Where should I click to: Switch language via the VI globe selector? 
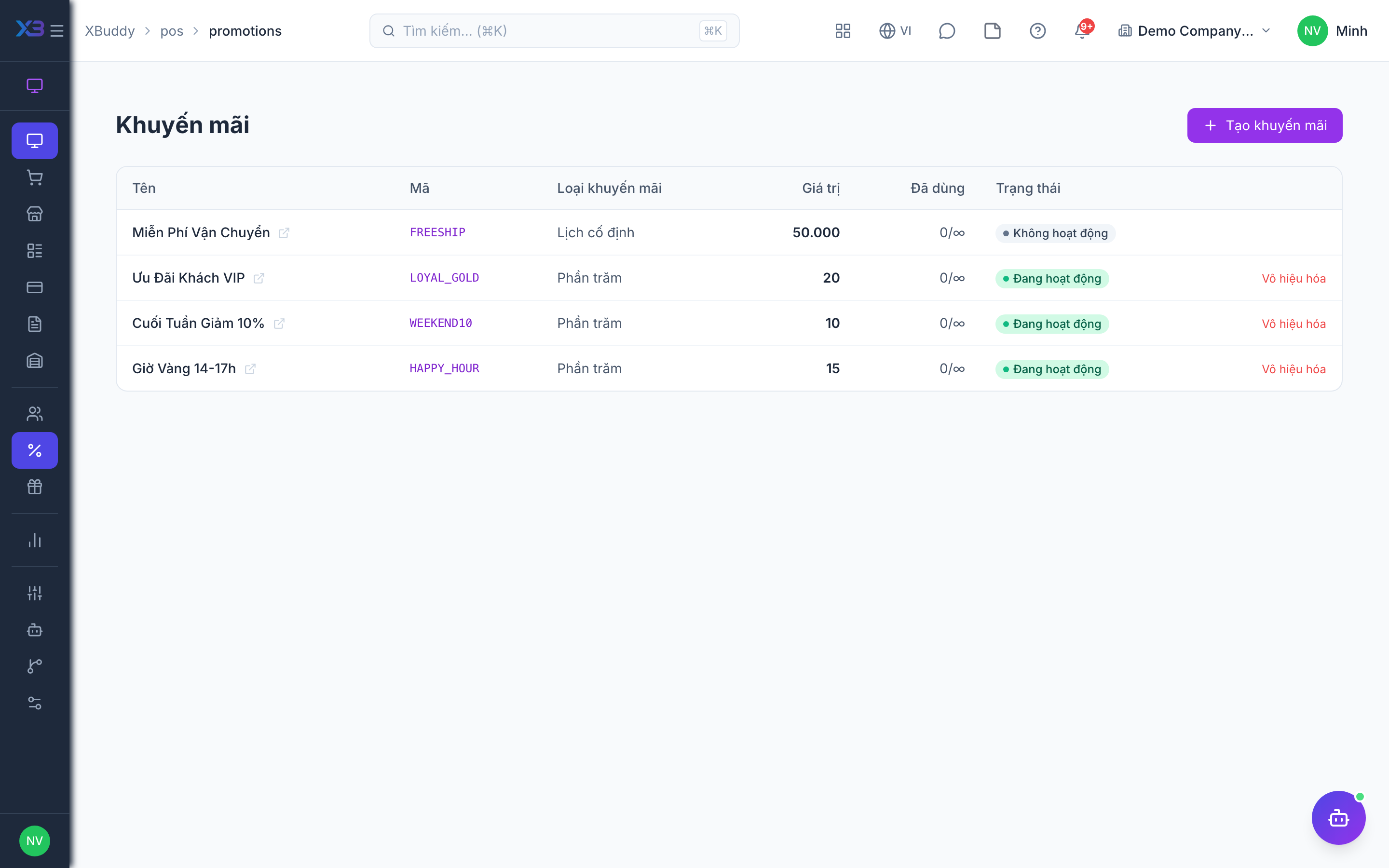click(x=895, y=30)
